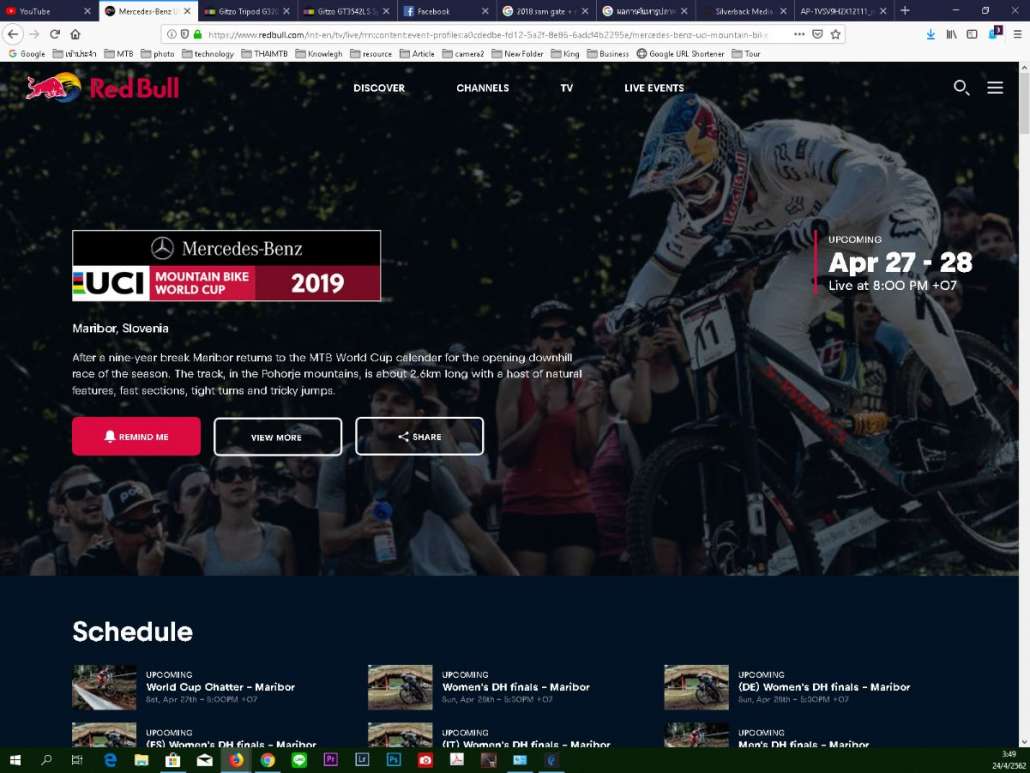1030x773 pixels.
Task: Go to browser home page icon
Action: (76, 34)
